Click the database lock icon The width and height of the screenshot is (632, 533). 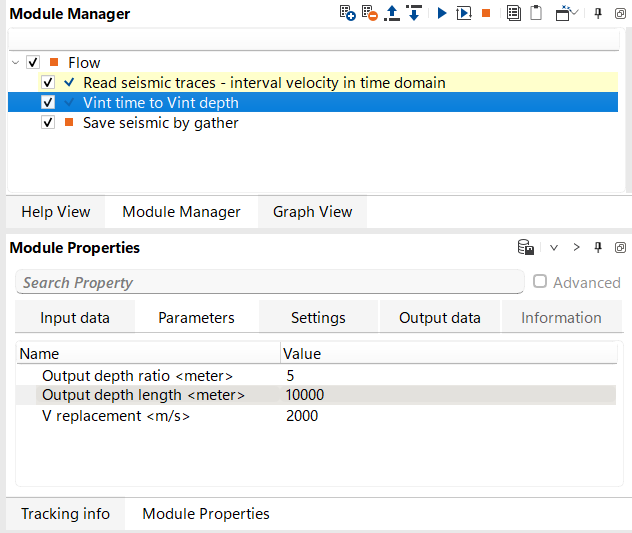coord(524,248)
